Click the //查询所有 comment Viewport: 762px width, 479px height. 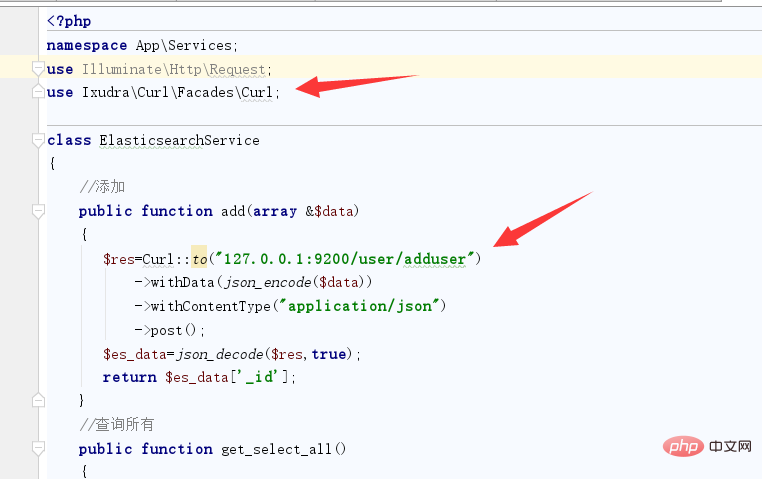coord(117,425)
